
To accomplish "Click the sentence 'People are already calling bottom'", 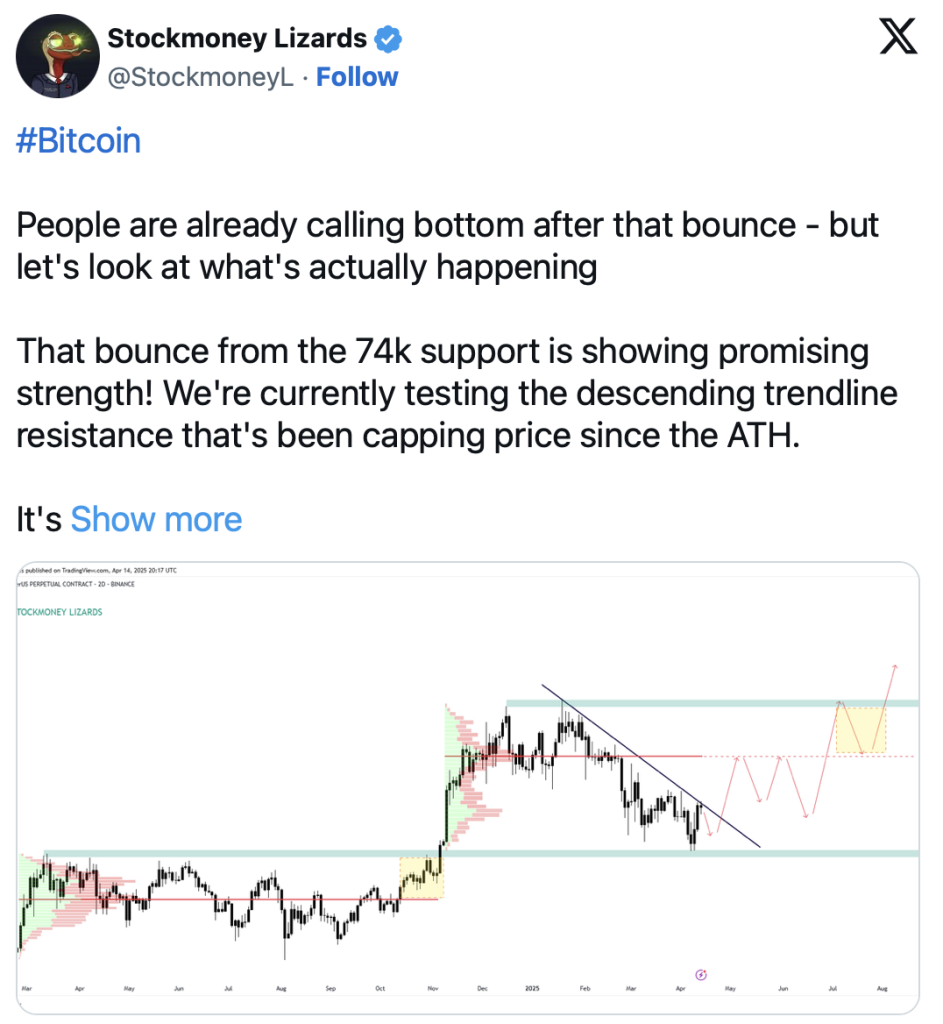I will tap(259, 225).
